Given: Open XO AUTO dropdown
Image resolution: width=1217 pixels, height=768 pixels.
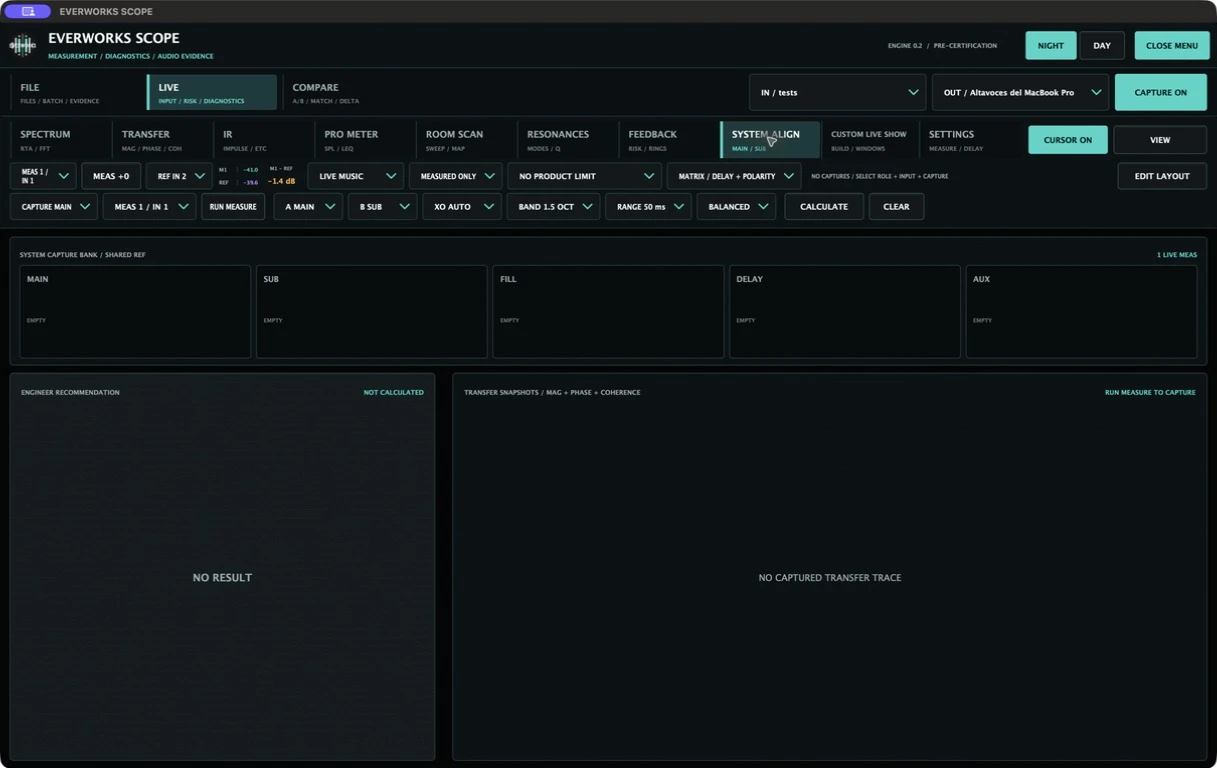Looking at the screenshot, I should pyautogui.click(x=462, y=207).
